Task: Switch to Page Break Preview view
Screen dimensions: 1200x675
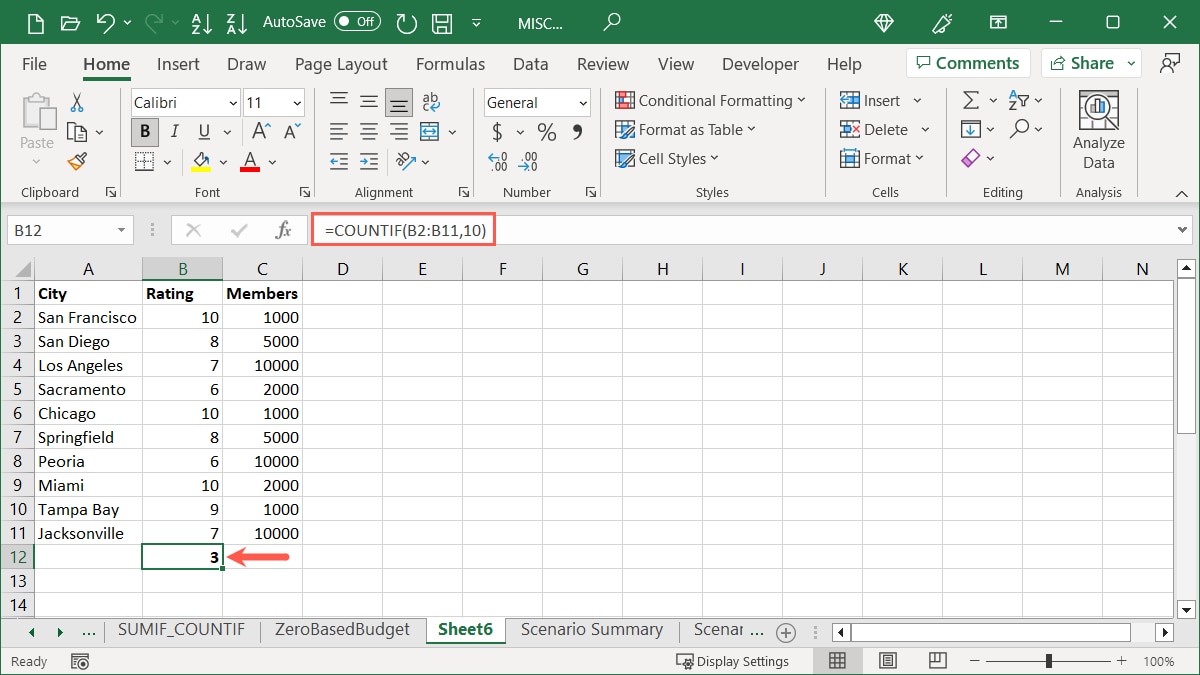Action: click(x=936, y=660)
